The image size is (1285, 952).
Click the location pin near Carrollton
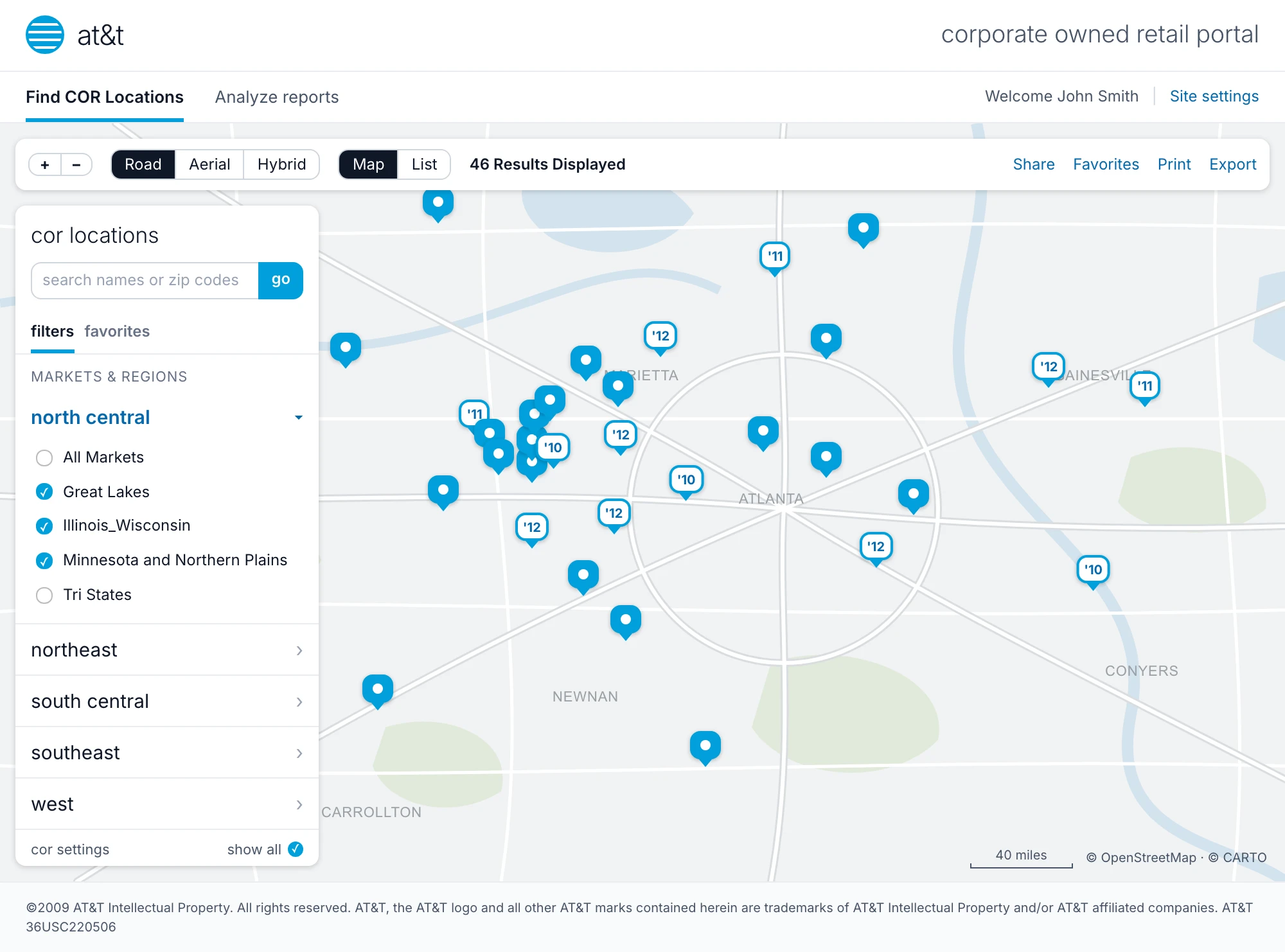378,691
